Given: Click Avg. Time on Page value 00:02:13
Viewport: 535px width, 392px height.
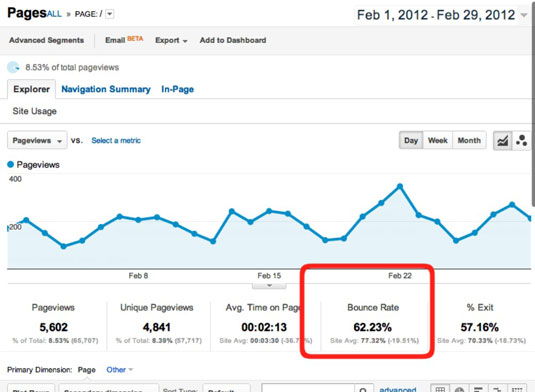Looking at the screenshot, I should tap(264, 327).
